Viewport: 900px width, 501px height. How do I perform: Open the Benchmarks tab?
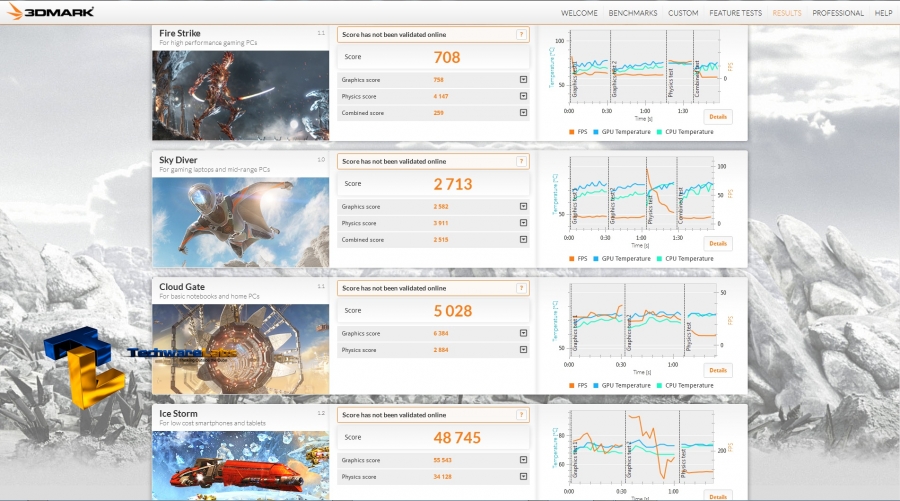(x=632, y=13)
